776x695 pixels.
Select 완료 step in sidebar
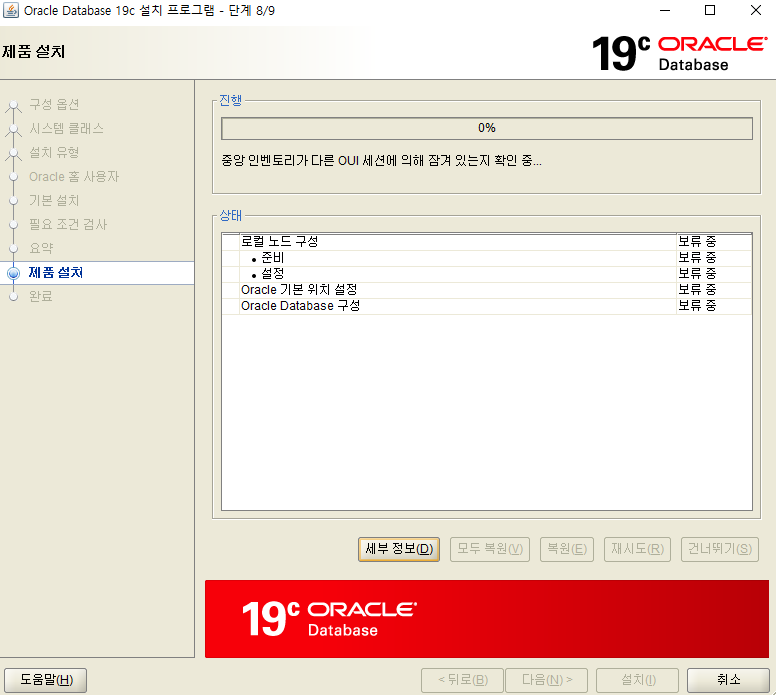pyautogui.click(x=41, y=297)
